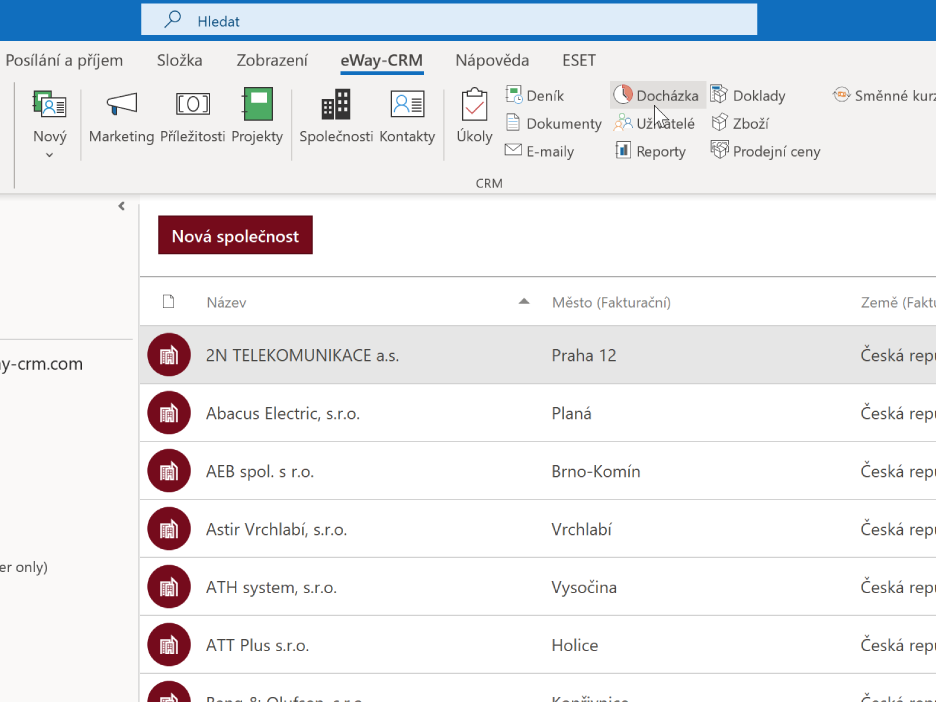Screen dimensions: 936x702
Task: Click the Planá city cell
Action: 571,414
